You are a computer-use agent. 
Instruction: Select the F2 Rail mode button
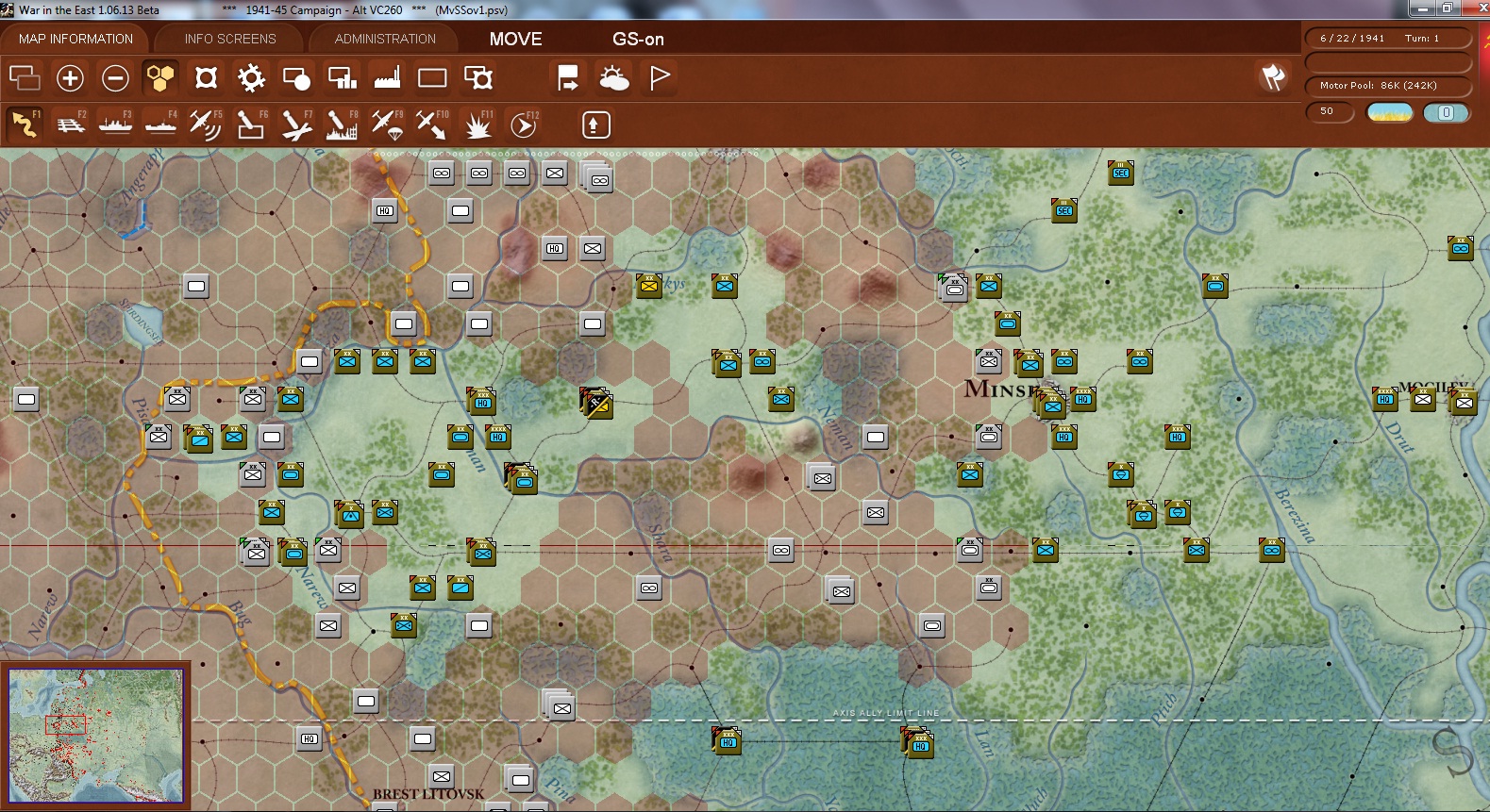pyautogui.click(x=70, y=124)
